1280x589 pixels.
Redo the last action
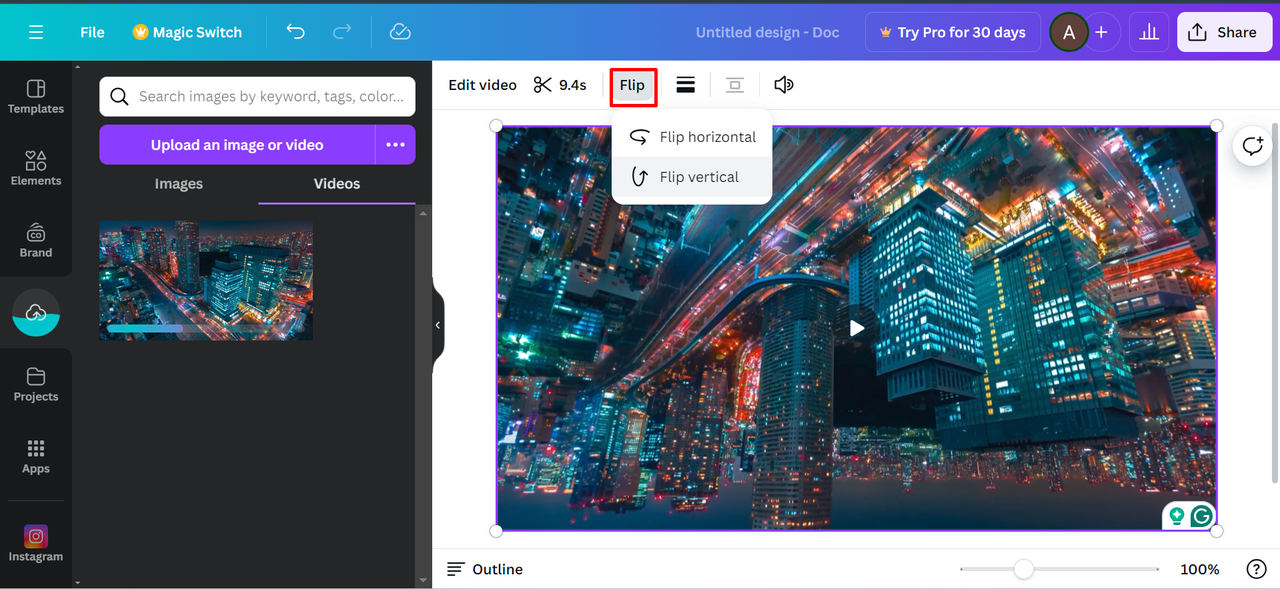pyautogui.click(x=342, y=32)
